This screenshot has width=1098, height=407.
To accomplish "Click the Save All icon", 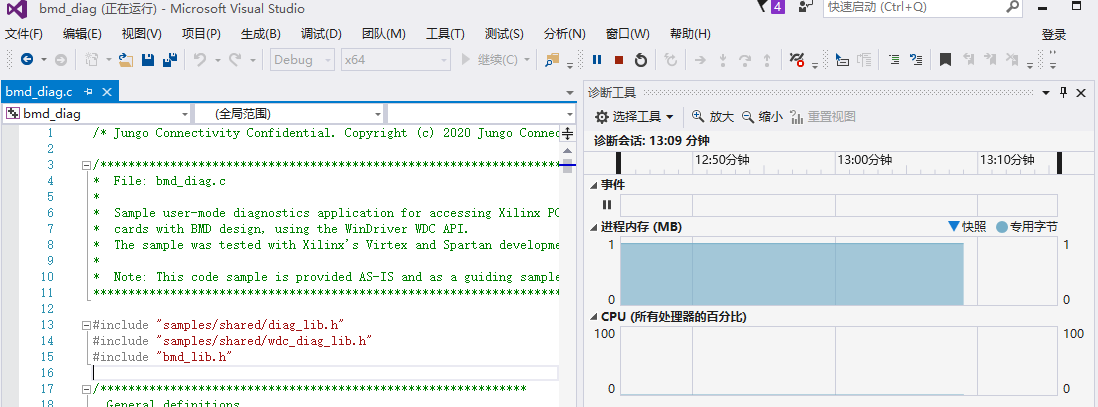I will pyautogui.click(x=169, y=60).
